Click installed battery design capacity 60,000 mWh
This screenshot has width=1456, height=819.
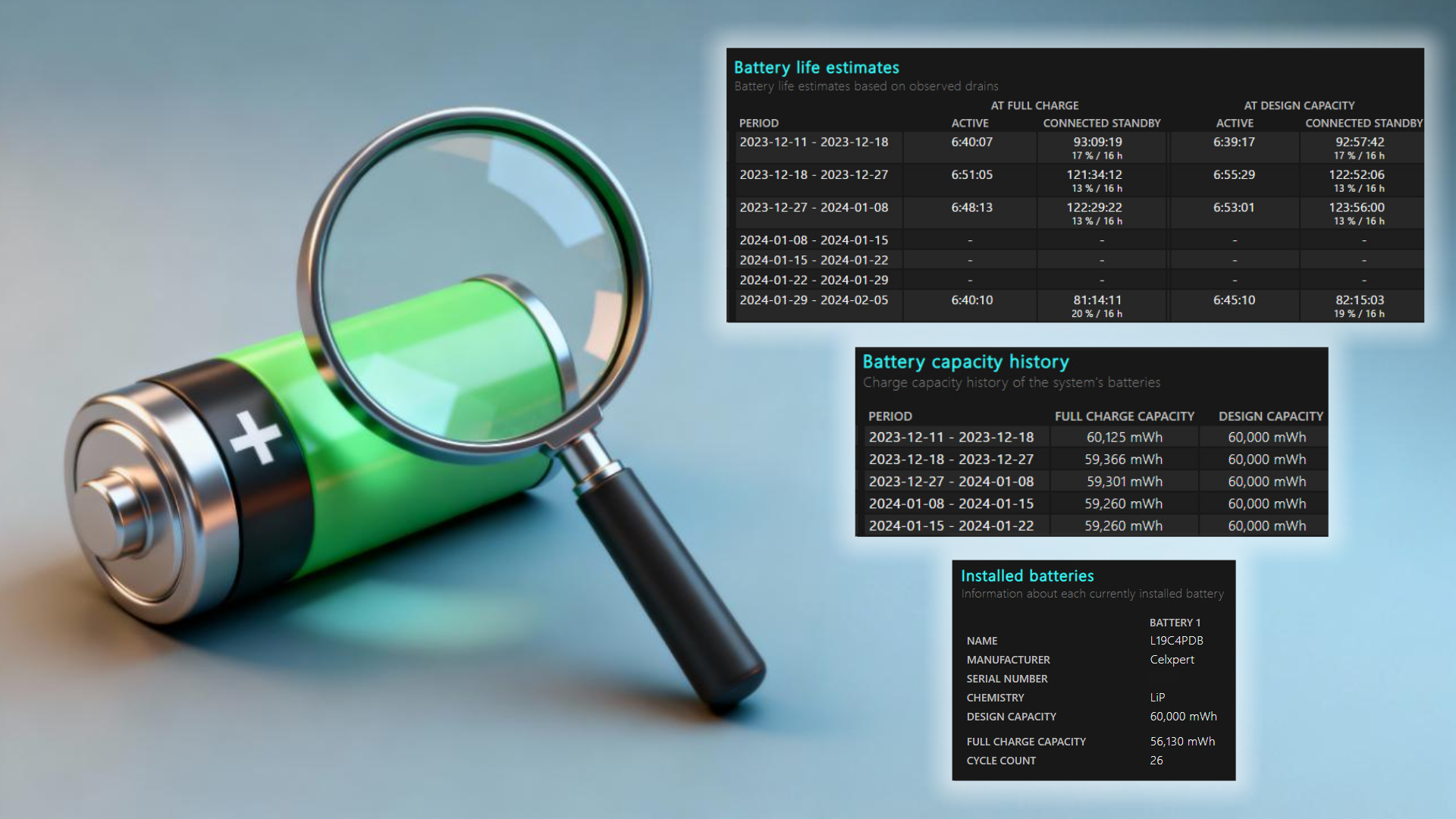point(1183,717)
